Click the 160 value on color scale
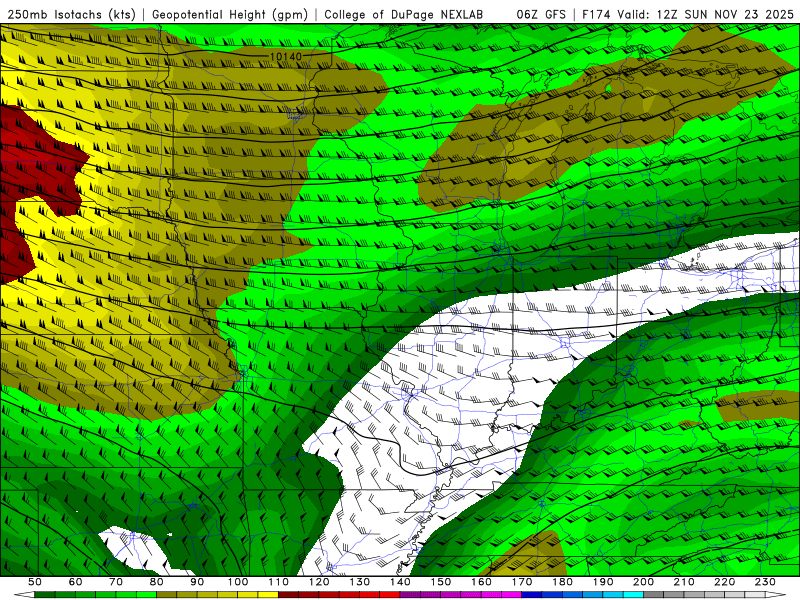The width and height of the screenshot is (800, 600). (482, 582)
